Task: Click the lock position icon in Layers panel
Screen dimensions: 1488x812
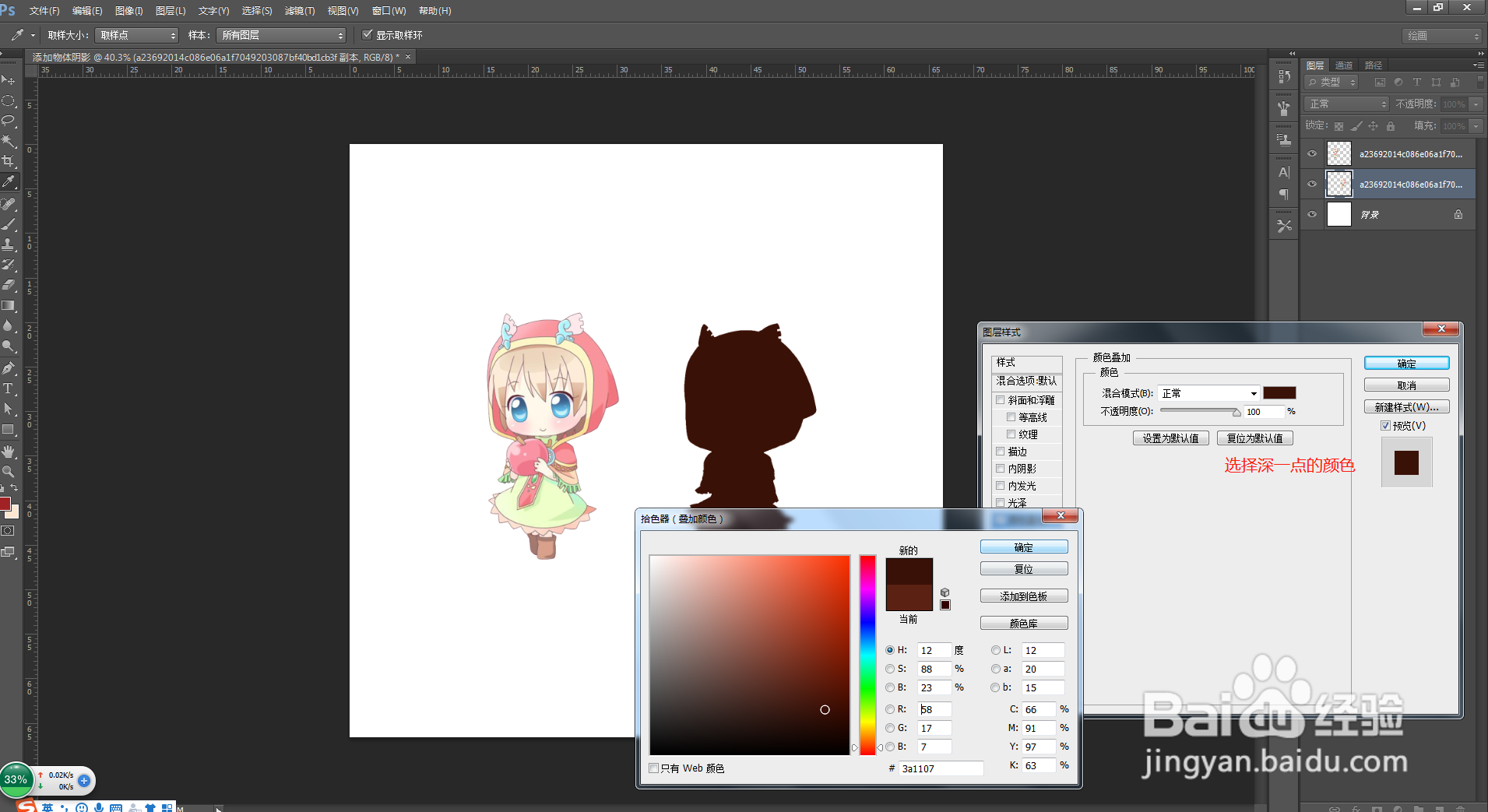Action: pyautogui.click(x=1374, y=125)
